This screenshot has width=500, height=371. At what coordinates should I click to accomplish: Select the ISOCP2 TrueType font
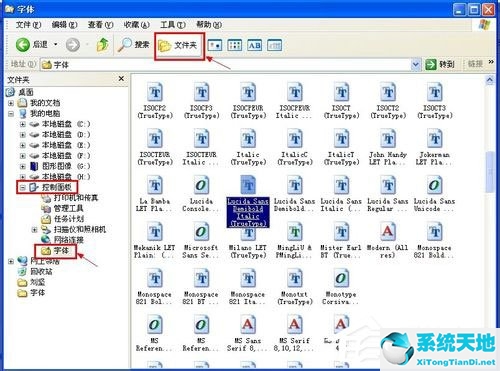(x=155, y=100)
